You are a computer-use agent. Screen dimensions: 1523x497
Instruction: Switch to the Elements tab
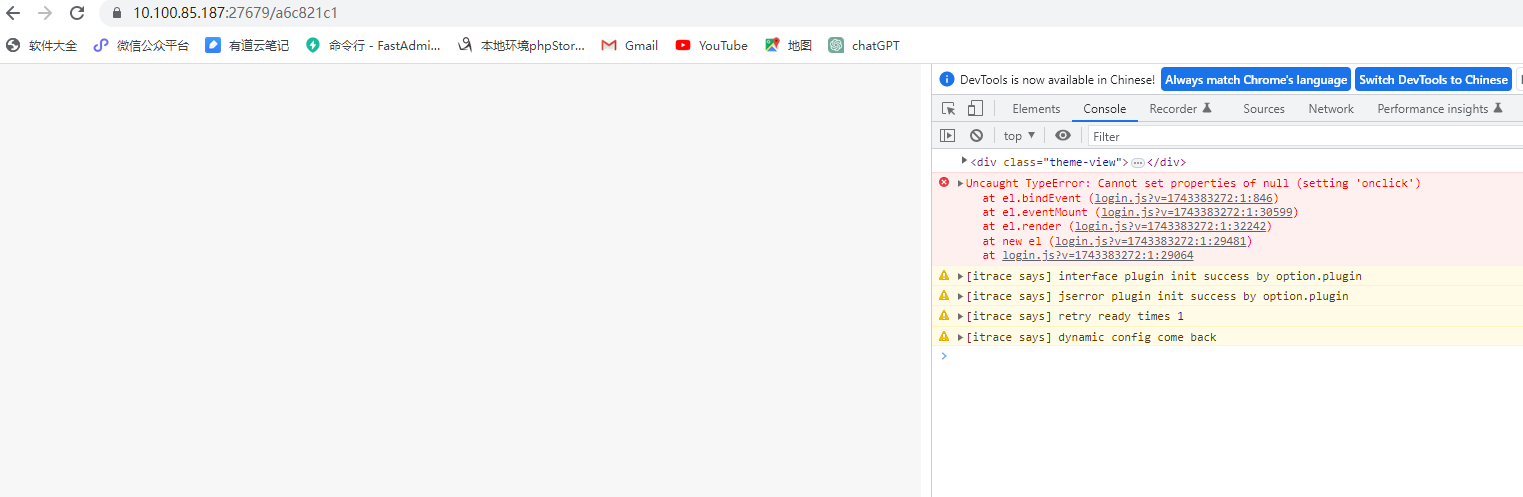click(1035, 109)
